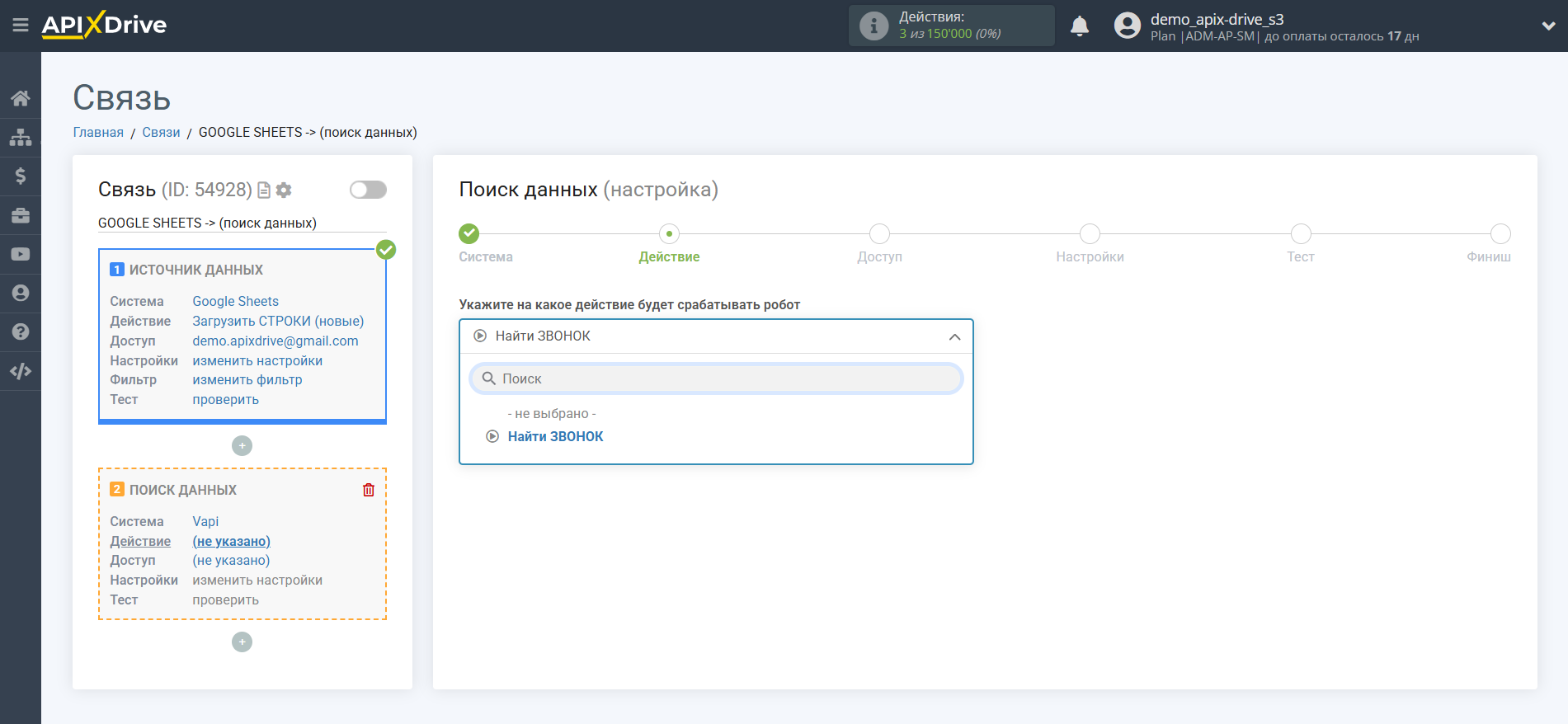
Task: Go to the Действие step
Action: (669, 234)
